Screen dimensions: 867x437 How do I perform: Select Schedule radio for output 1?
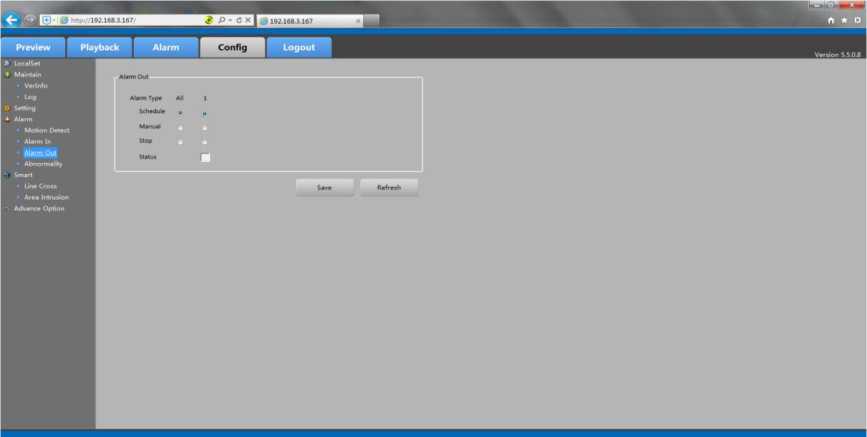[205, 113]
